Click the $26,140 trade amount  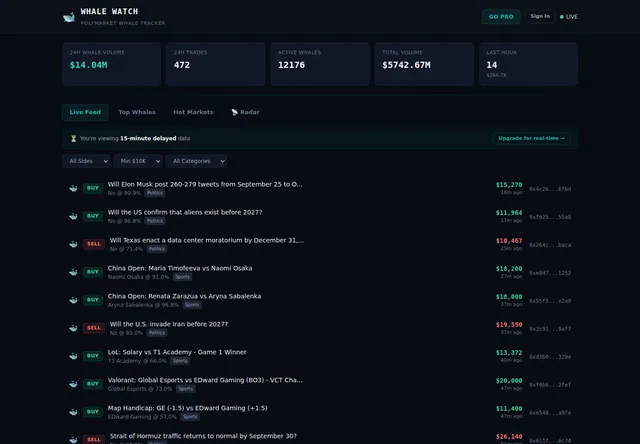click(x=509, y=437)
